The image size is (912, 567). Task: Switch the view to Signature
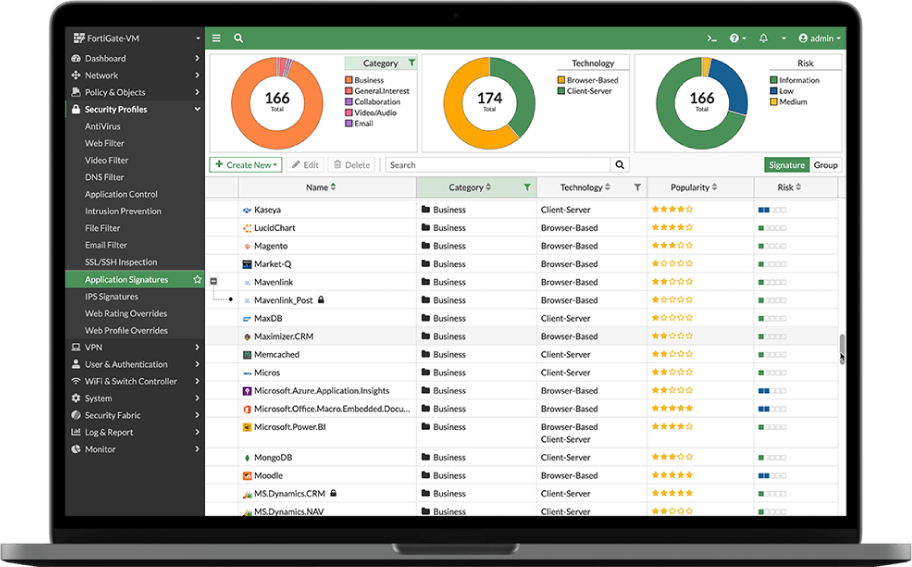[x=787, y=165]
